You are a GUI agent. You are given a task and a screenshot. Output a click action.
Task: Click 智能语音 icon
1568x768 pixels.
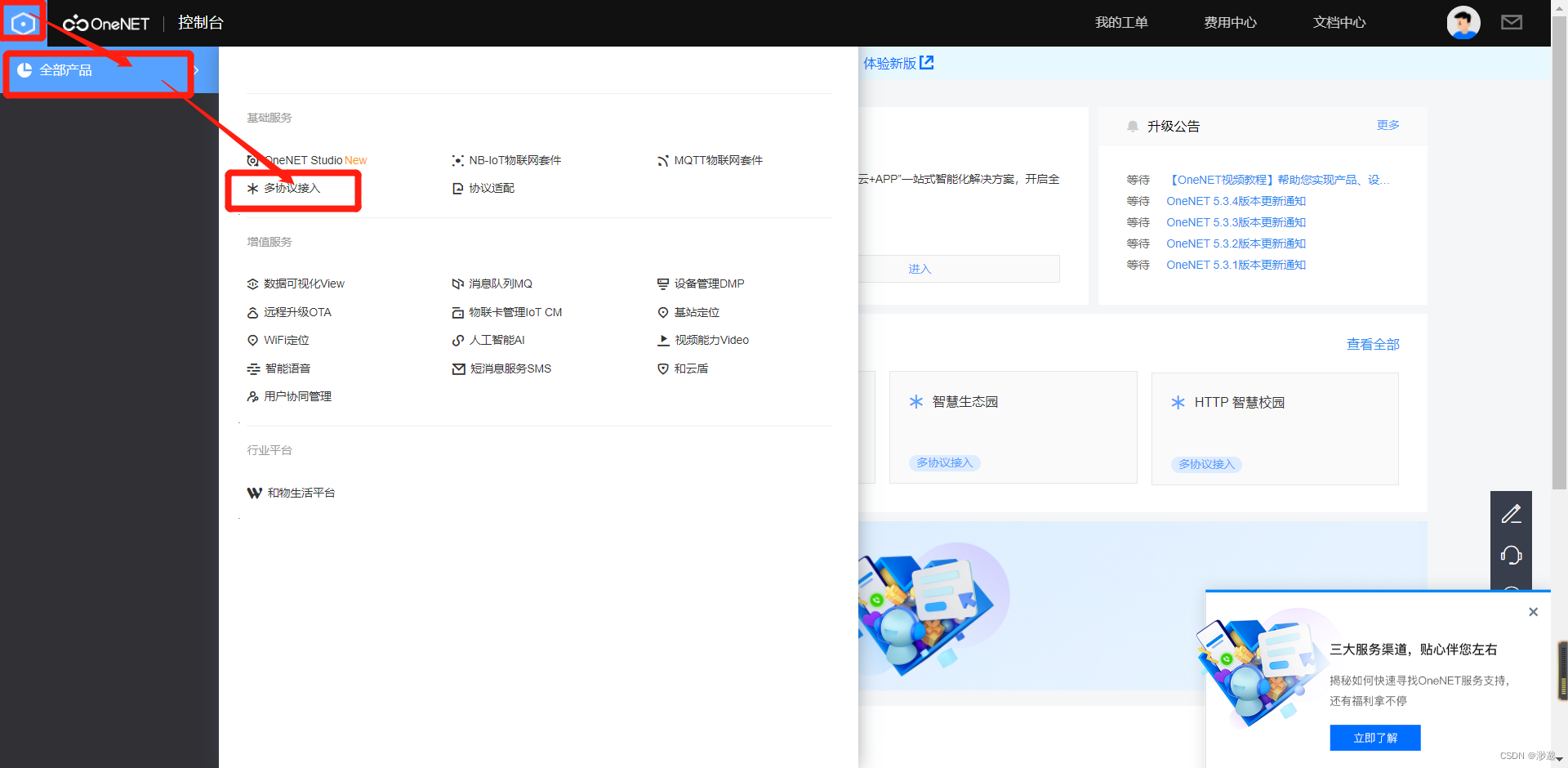pyautogui.click(x=253, y=369)
